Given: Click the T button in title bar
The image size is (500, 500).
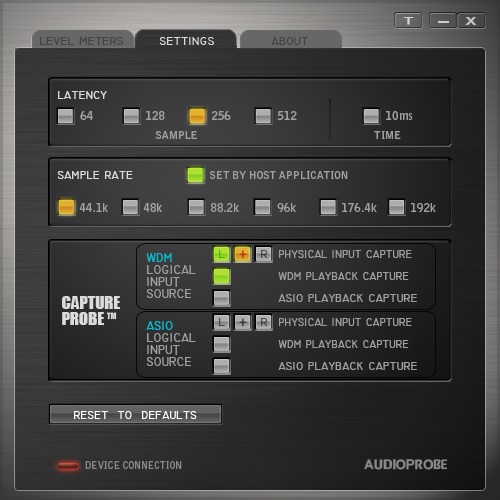Looking at the screenshot, I should pyautogui.click(x=408, y=21).
